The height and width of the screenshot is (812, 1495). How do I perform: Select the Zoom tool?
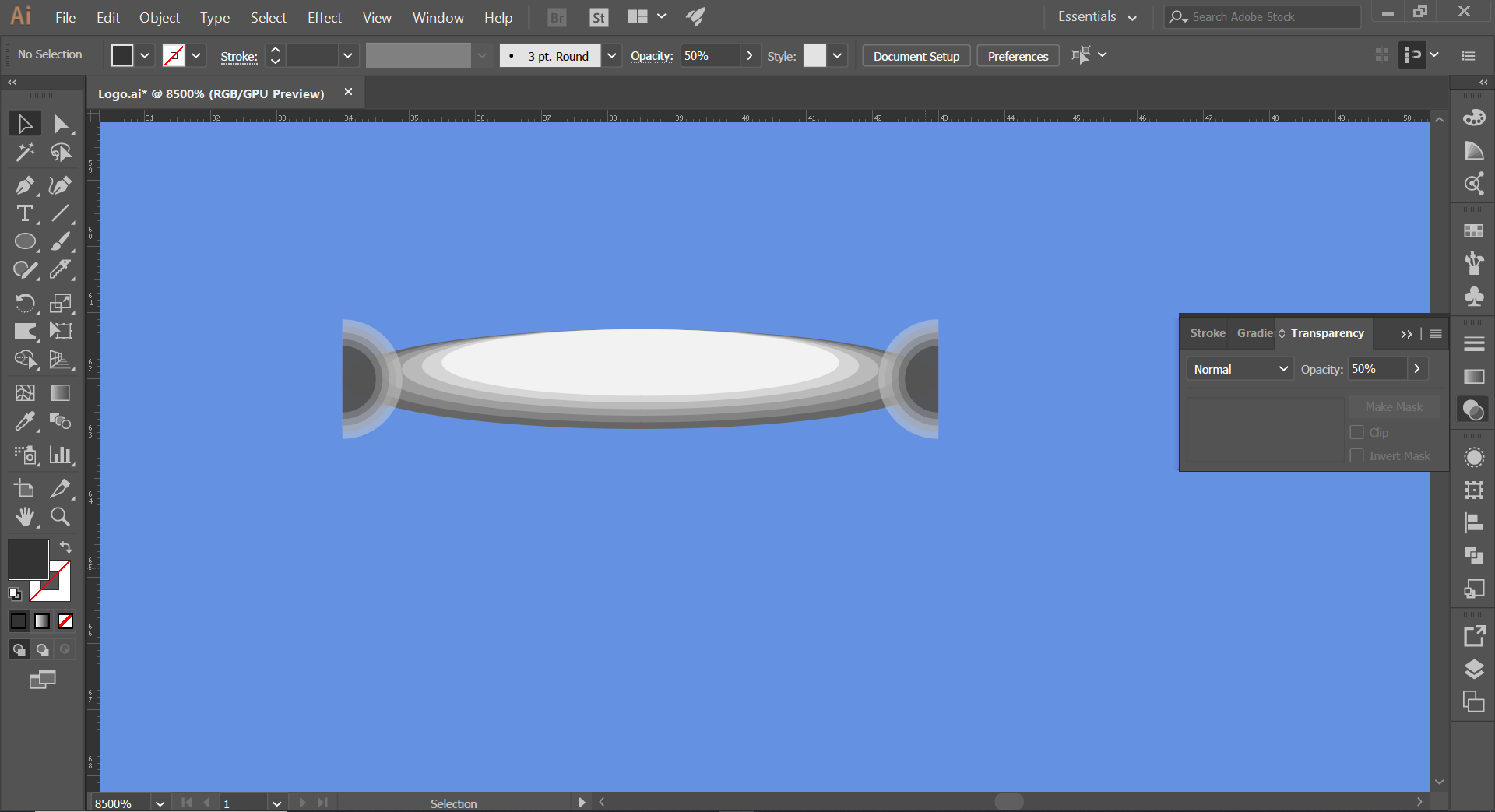click(61, 517)
